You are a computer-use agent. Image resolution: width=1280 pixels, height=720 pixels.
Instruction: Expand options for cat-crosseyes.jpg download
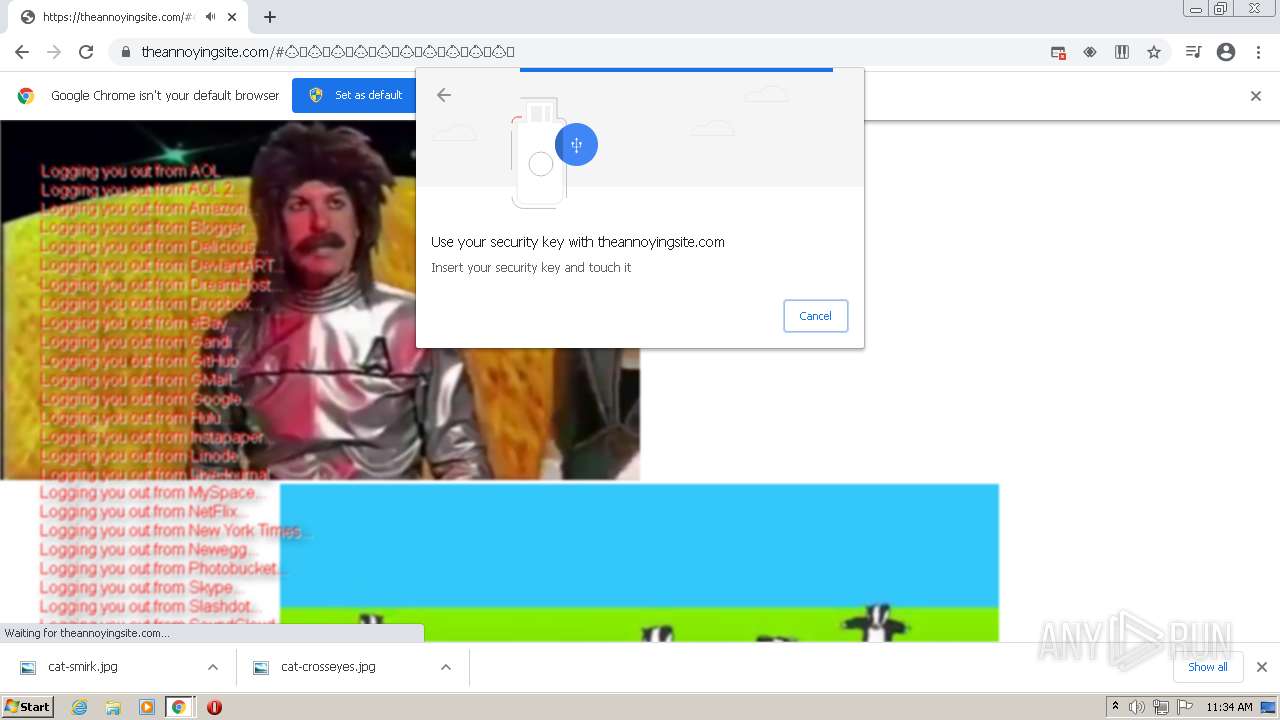coord(446,667)
